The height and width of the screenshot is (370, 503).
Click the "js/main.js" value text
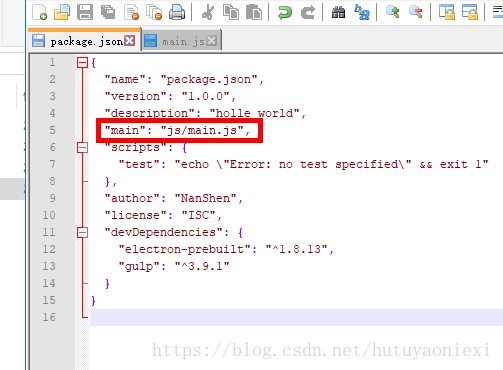(x=202, y=130)
